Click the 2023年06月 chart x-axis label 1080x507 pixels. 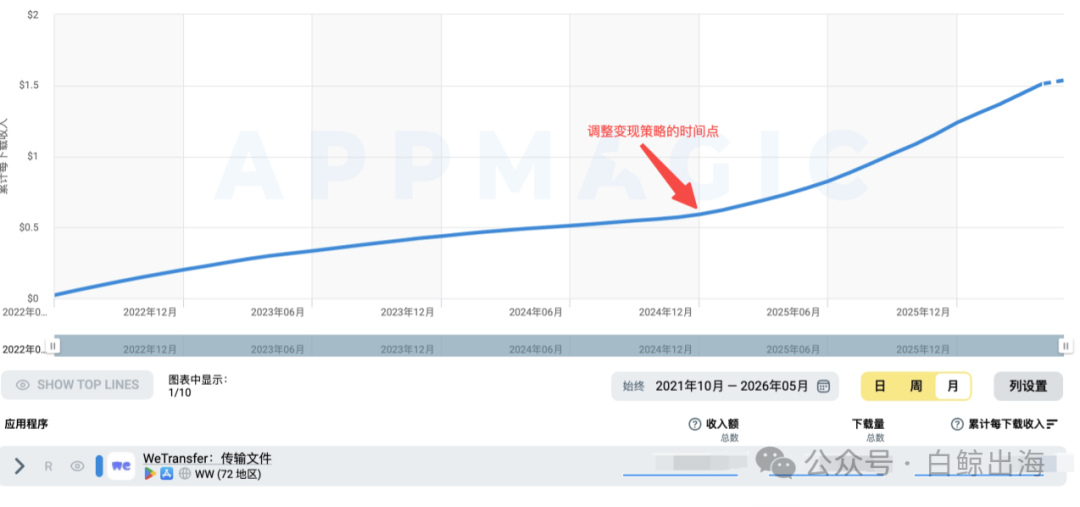click(x=278, y=312)
